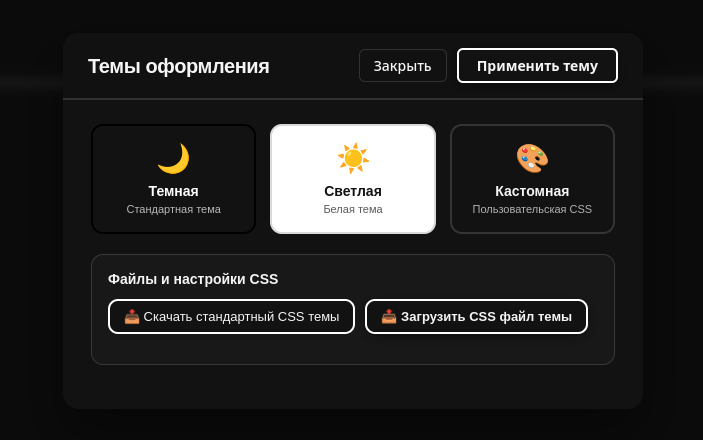The width and height of the screenshot is (703, 440).
Task: Click the Темы оформления heading
Action: point(178,66)
